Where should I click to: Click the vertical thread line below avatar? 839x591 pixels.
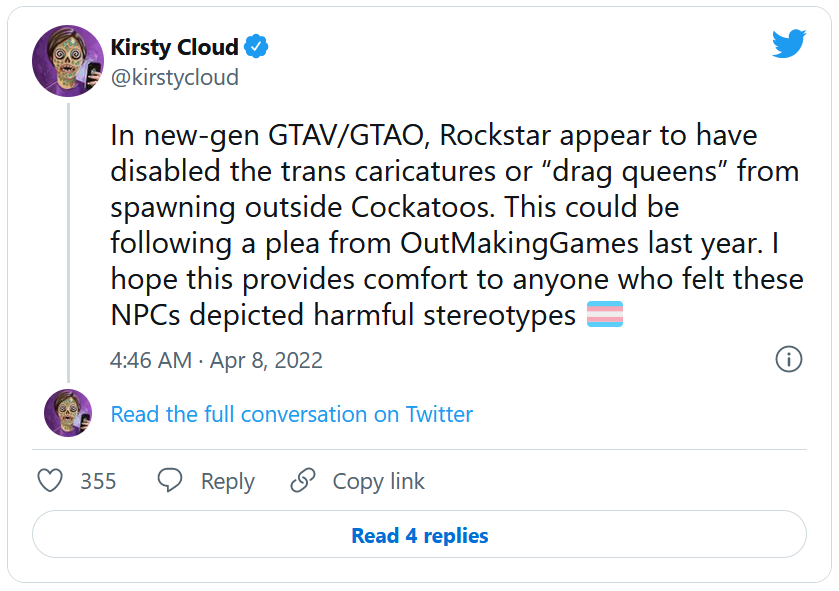pos(68,240)
